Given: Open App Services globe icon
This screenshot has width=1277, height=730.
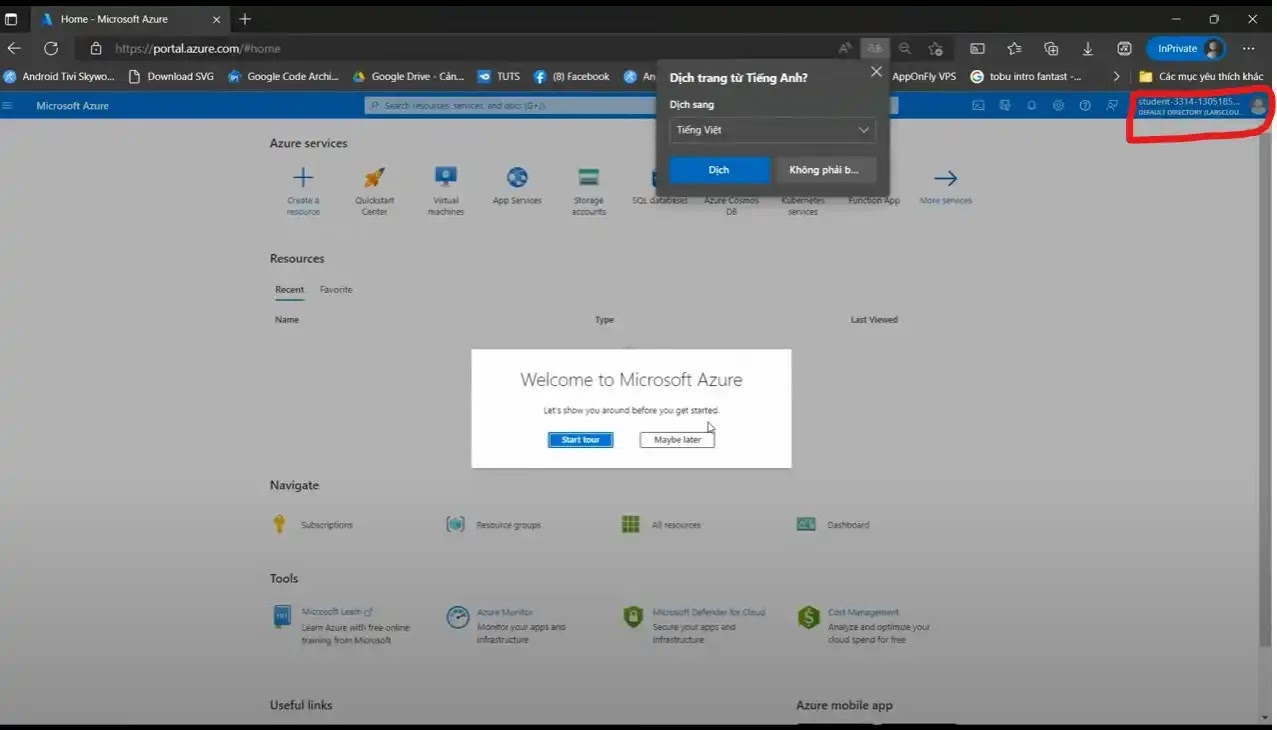Looking at the screenshot, I should pyautogui.click(x=517, y=178).
